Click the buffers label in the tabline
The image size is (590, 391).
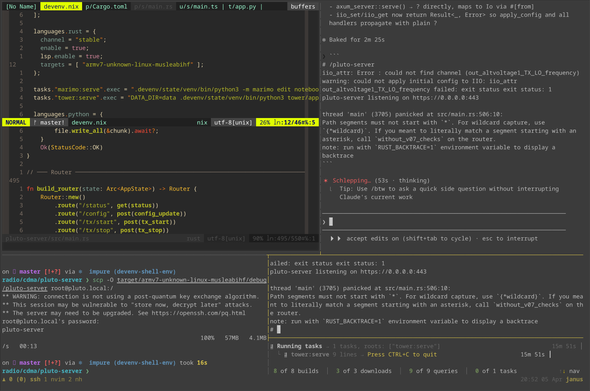[x=303, y=6]
